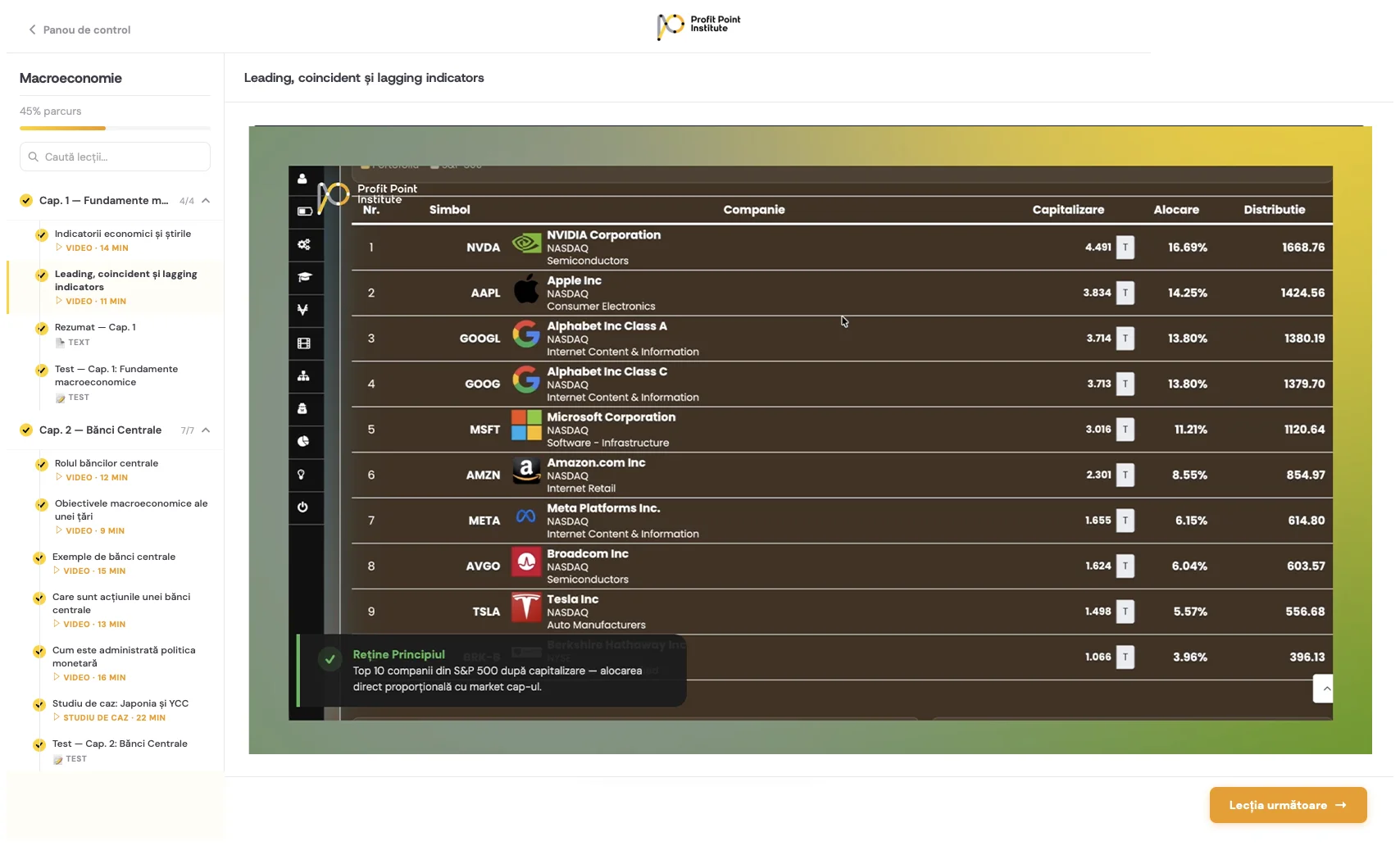Open the pie chart icon in video sidebar
The height and width of the screenshot is (846, 1400).
pos(303,441)
